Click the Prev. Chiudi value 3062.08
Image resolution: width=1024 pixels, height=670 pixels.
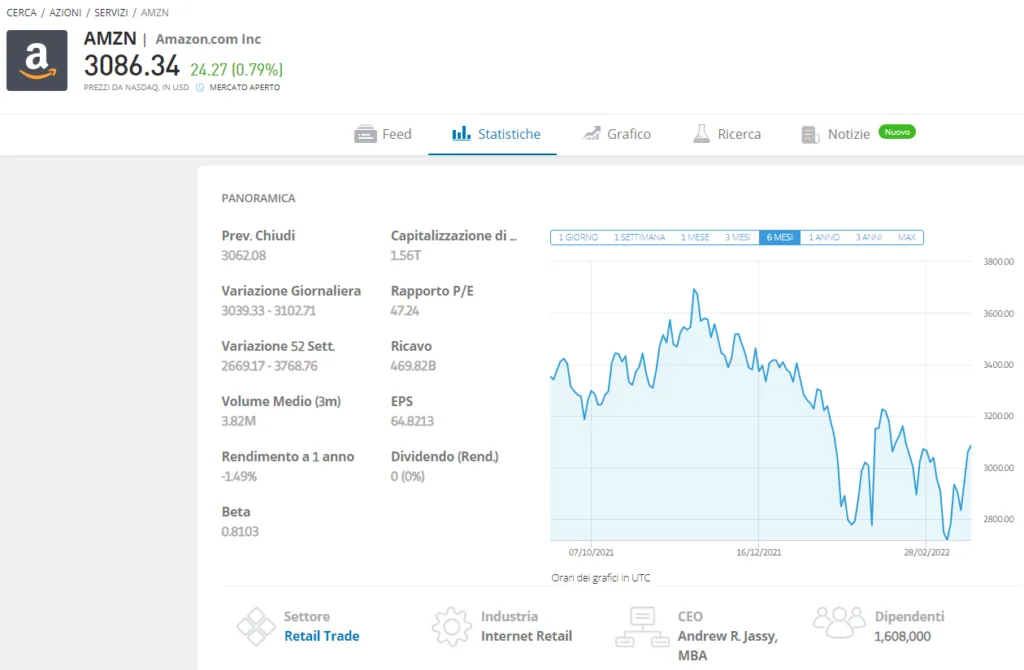pos(244,255)
